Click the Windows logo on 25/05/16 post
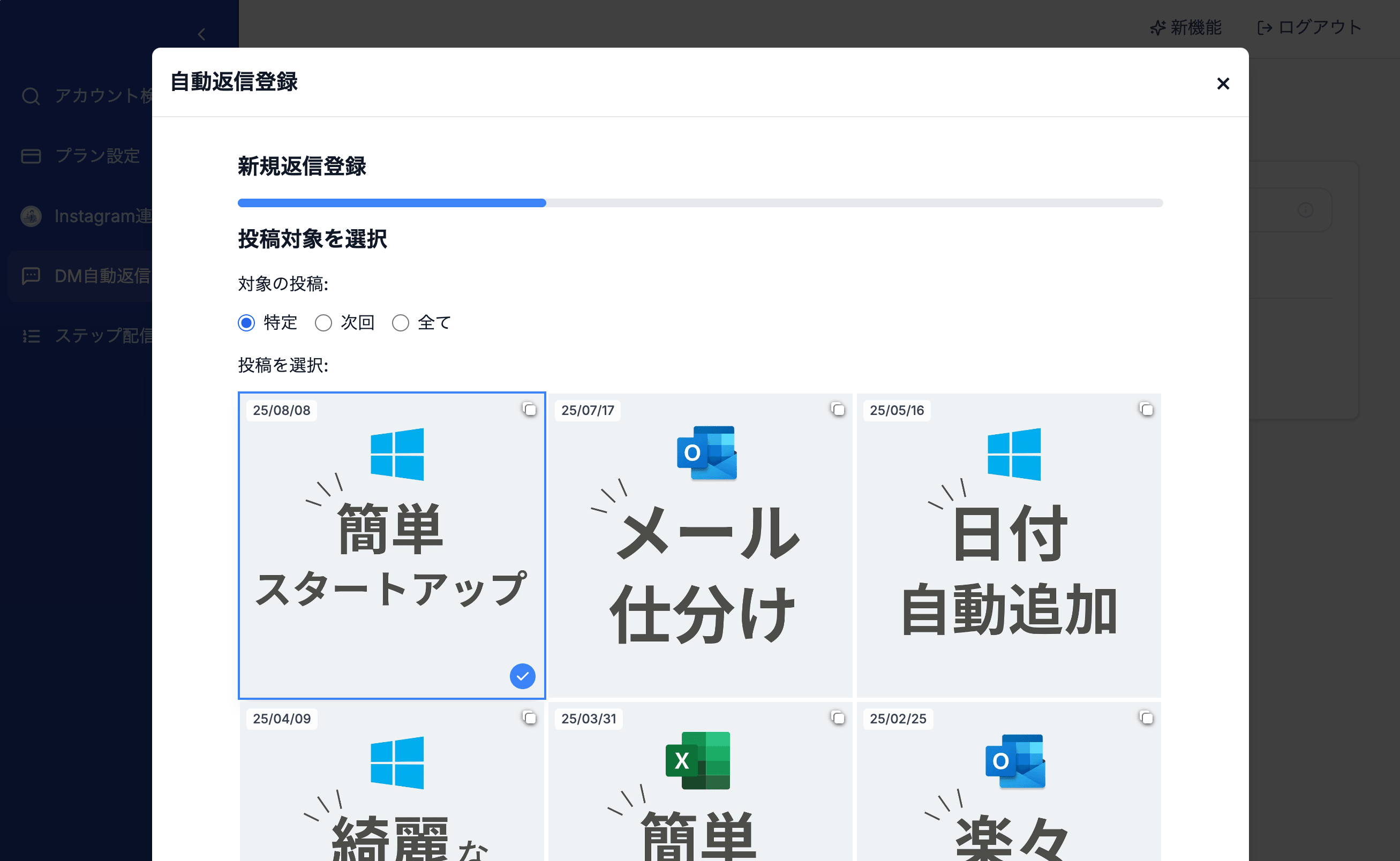The height and width of the screenshot is (861, 1400). [x=1014, y=454]
